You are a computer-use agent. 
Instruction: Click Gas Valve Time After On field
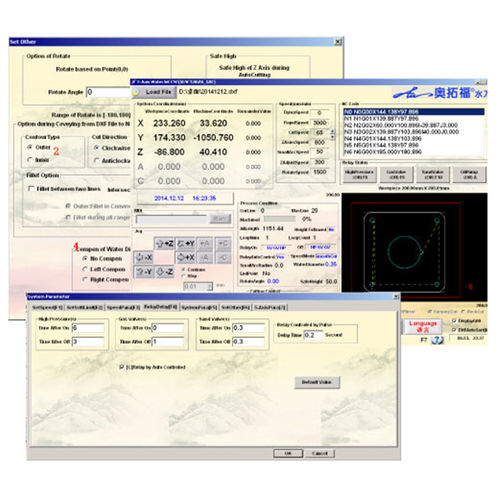pos(168,328)
